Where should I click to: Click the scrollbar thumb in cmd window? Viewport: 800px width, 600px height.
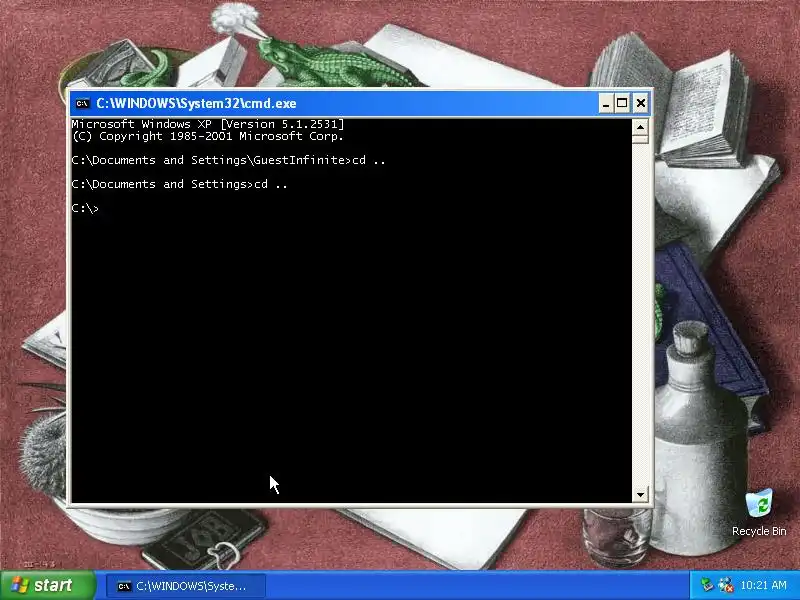(640, 139)
